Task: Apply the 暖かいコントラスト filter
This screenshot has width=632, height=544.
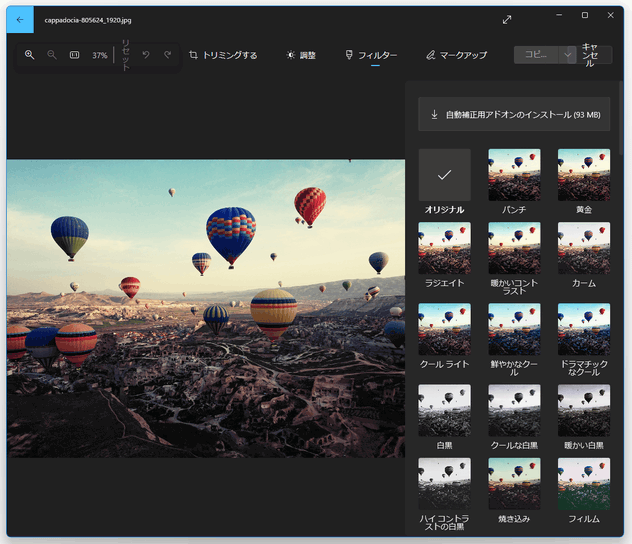Action: tap(514, 248)
